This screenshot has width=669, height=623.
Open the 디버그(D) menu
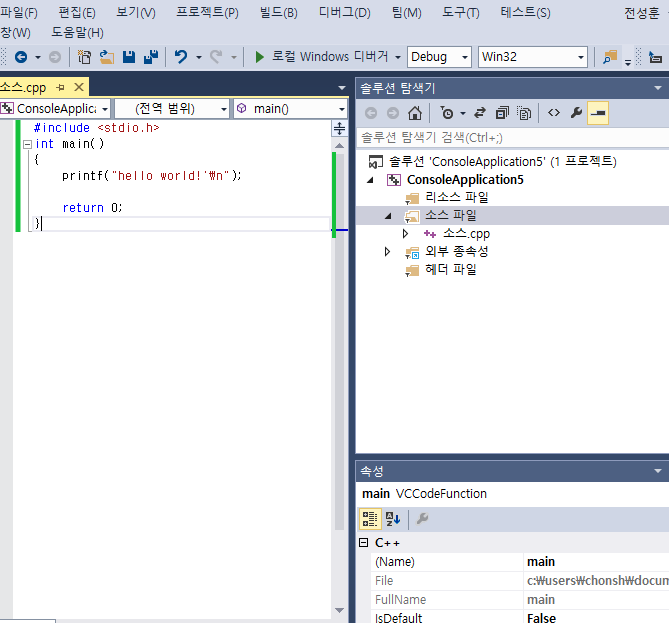tap(344, 13)
